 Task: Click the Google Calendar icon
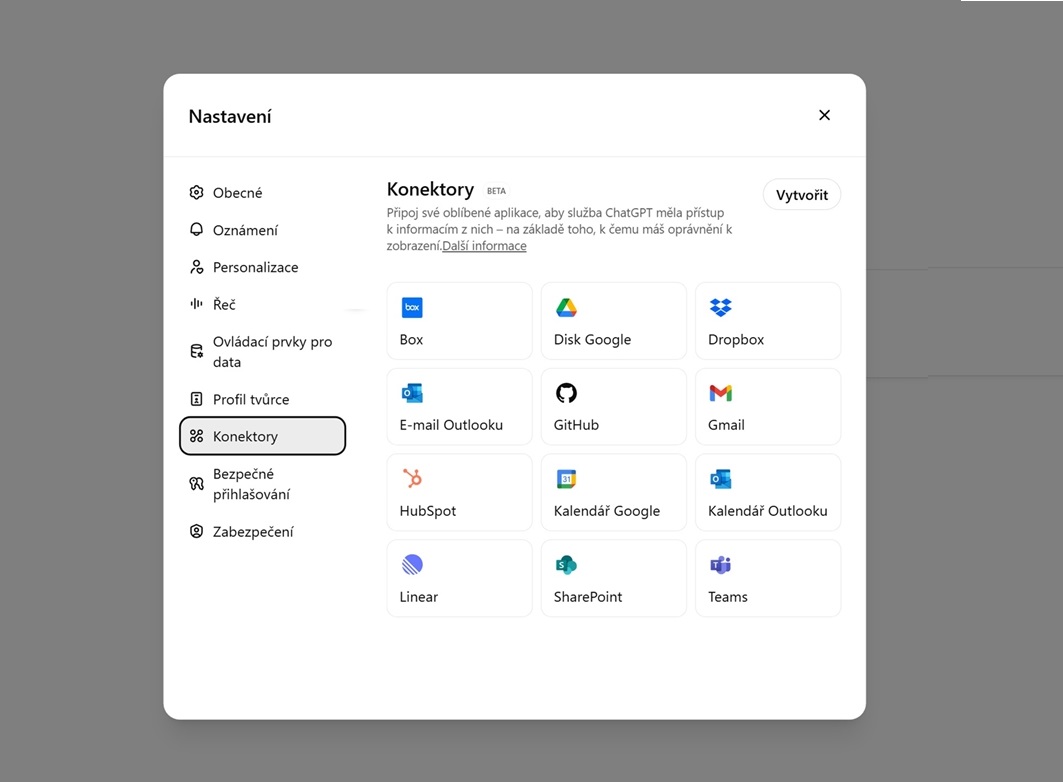[x=566, y=479]
